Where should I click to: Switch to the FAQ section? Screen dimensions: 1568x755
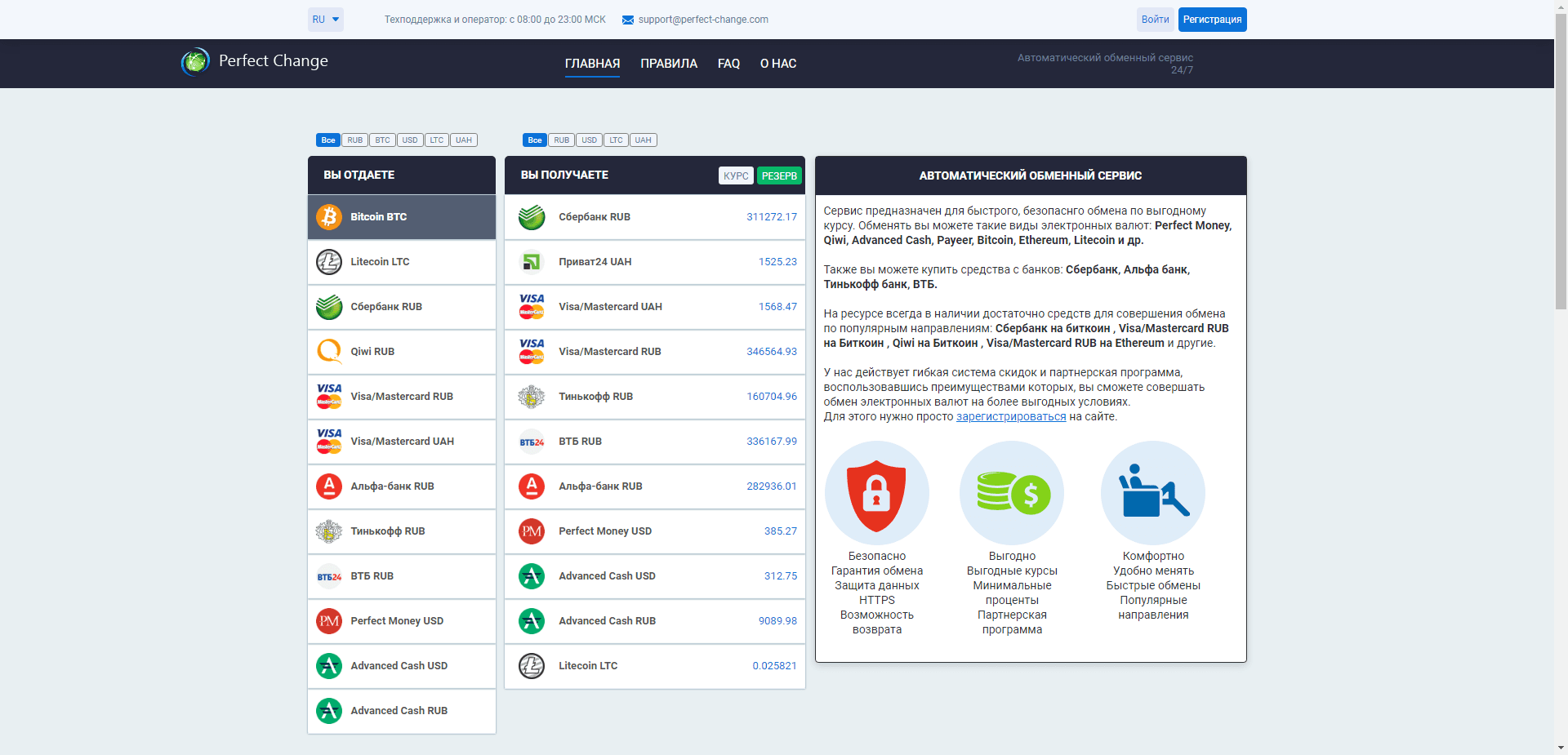point(728,63)
